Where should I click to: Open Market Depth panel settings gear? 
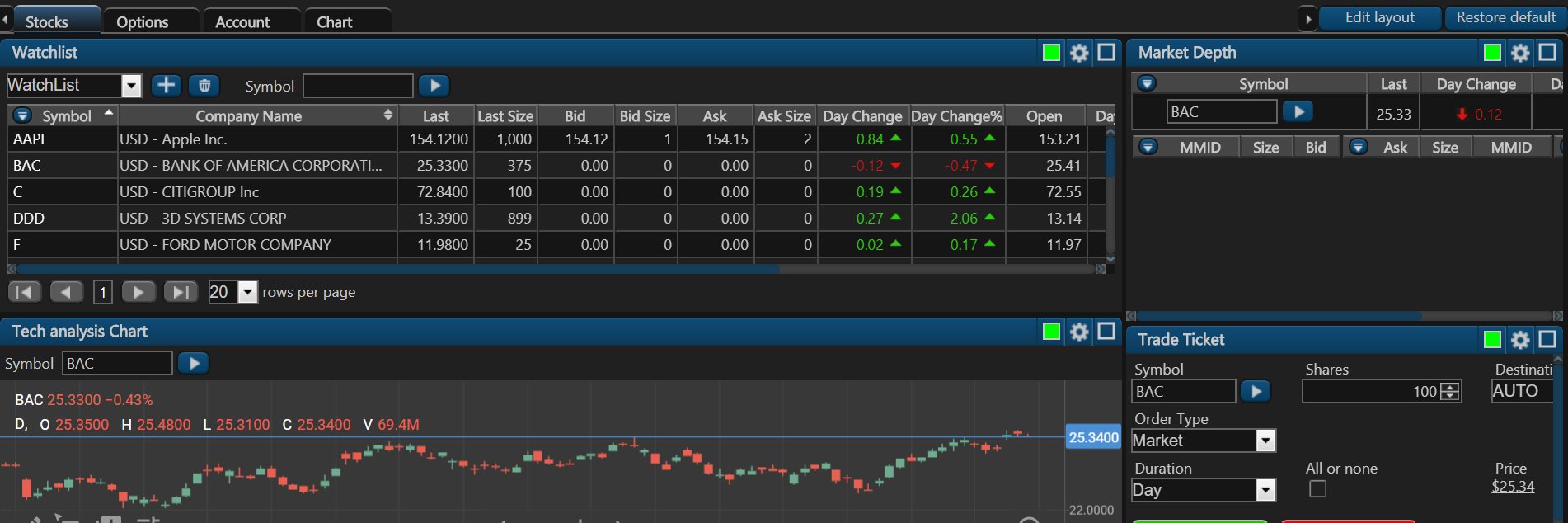(1520, 53)
